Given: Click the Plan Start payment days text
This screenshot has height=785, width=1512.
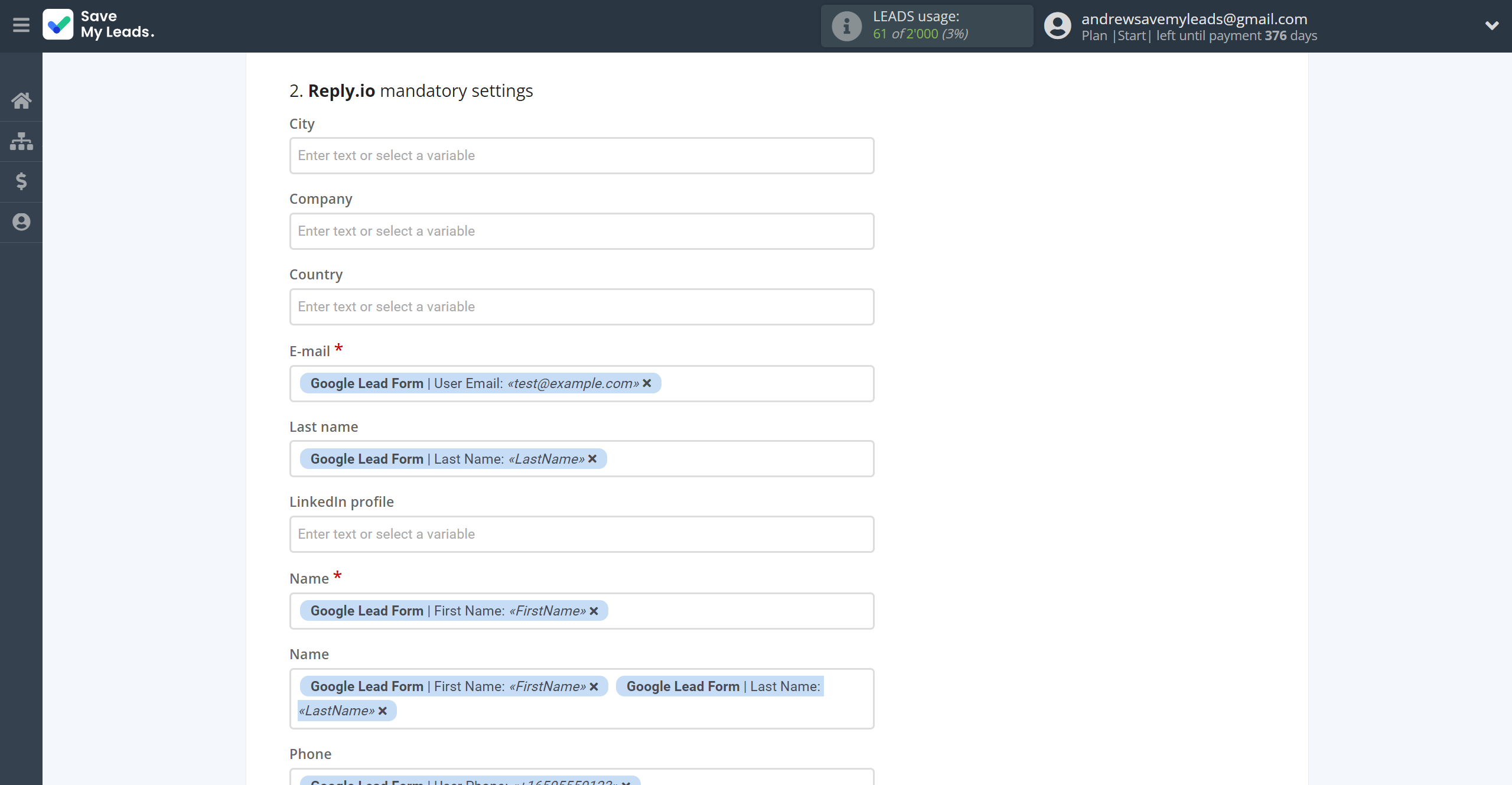Looking at the screenshot, I should (1199, 35).
